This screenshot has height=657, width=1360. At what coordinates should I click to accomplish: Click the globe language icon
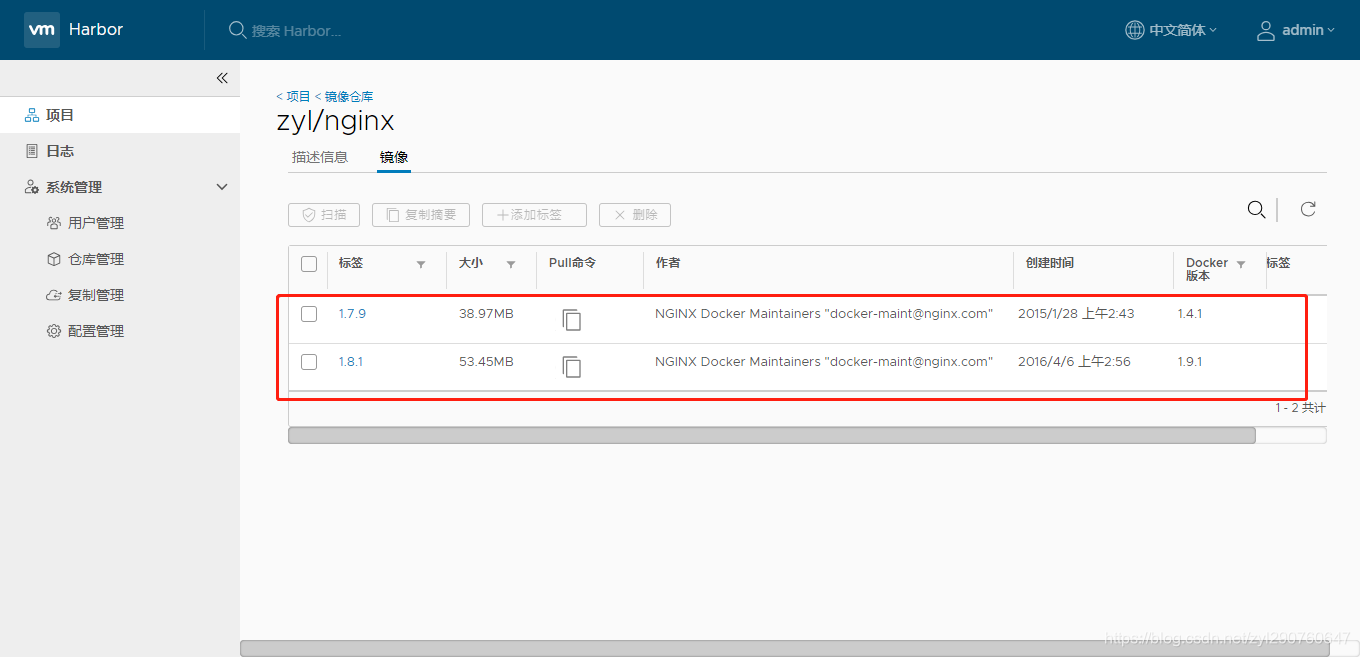[x=1134, y=30]
